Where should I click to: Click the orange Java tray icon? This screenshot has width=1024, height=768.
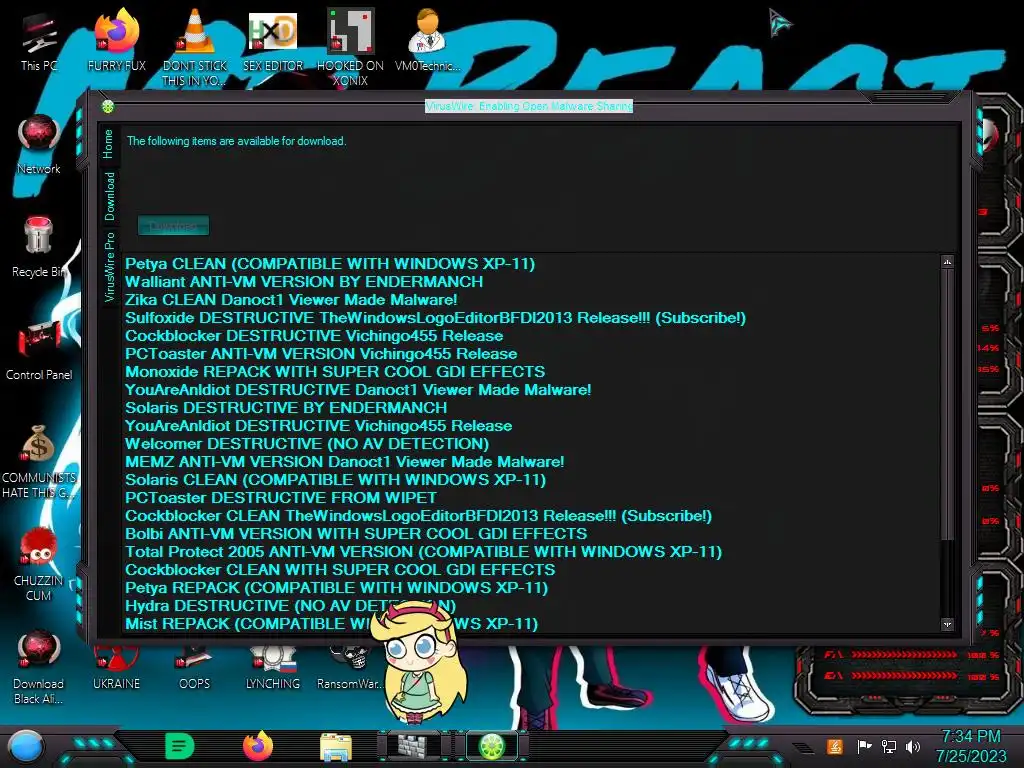pos(835,746)
